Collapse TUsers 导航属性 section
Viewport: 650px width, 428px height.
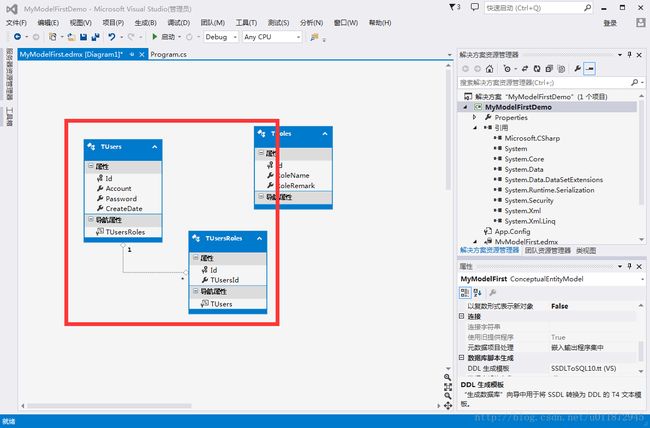coord(90,219)
